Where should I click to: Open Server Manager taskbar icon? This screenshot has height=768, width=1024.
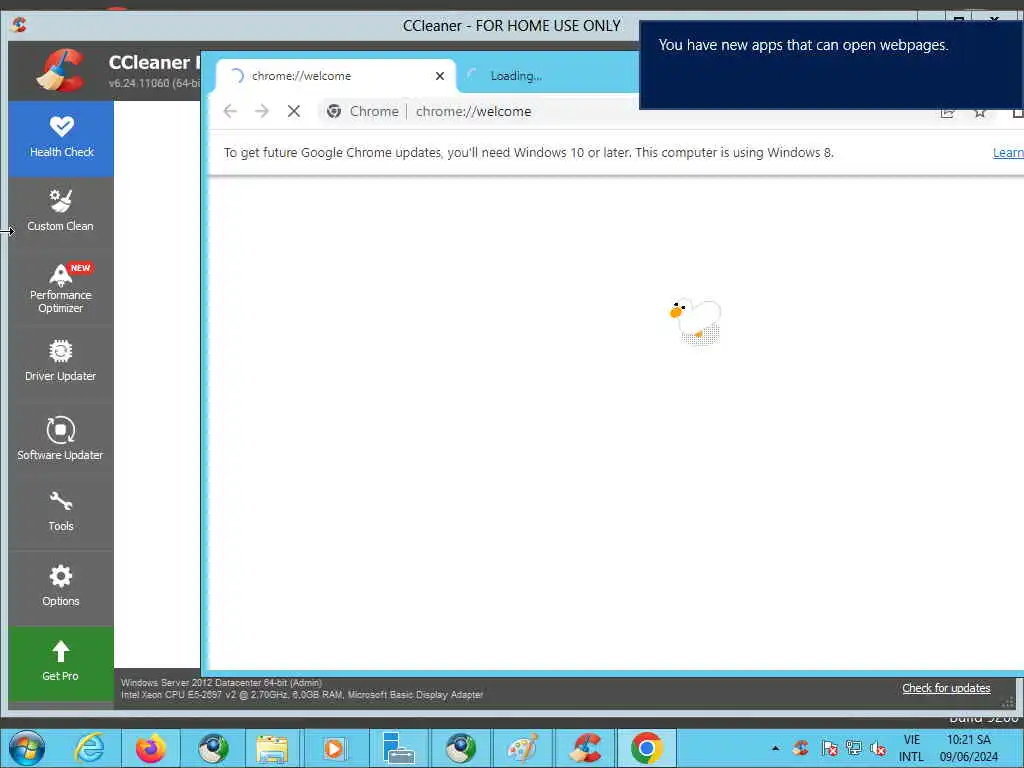click(x=398, y=748)
